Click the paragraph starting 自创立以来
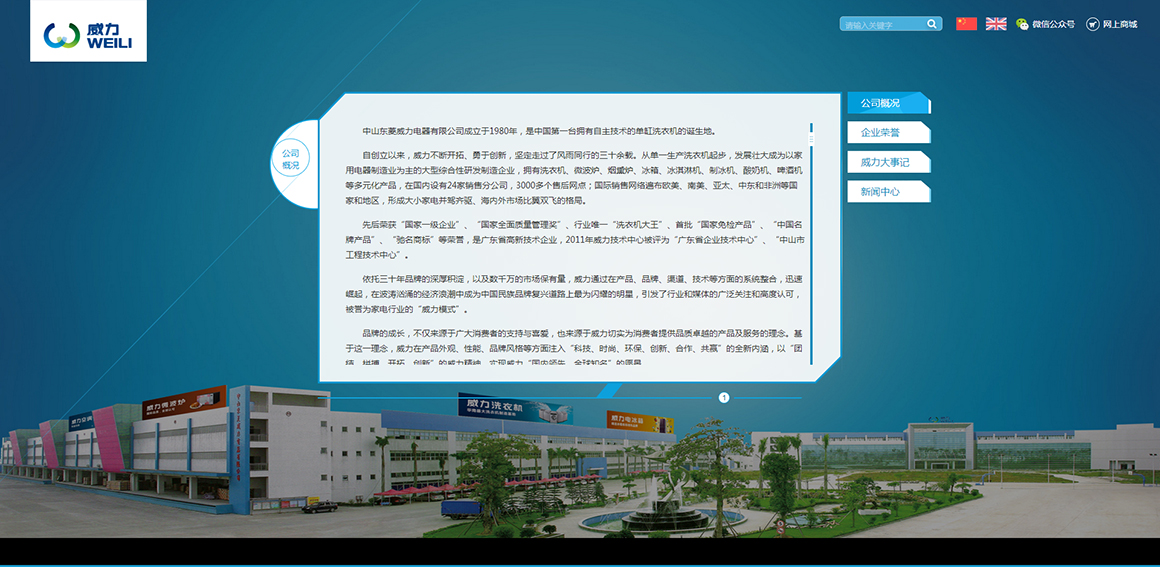1160x567 pixels. (574, 178)
